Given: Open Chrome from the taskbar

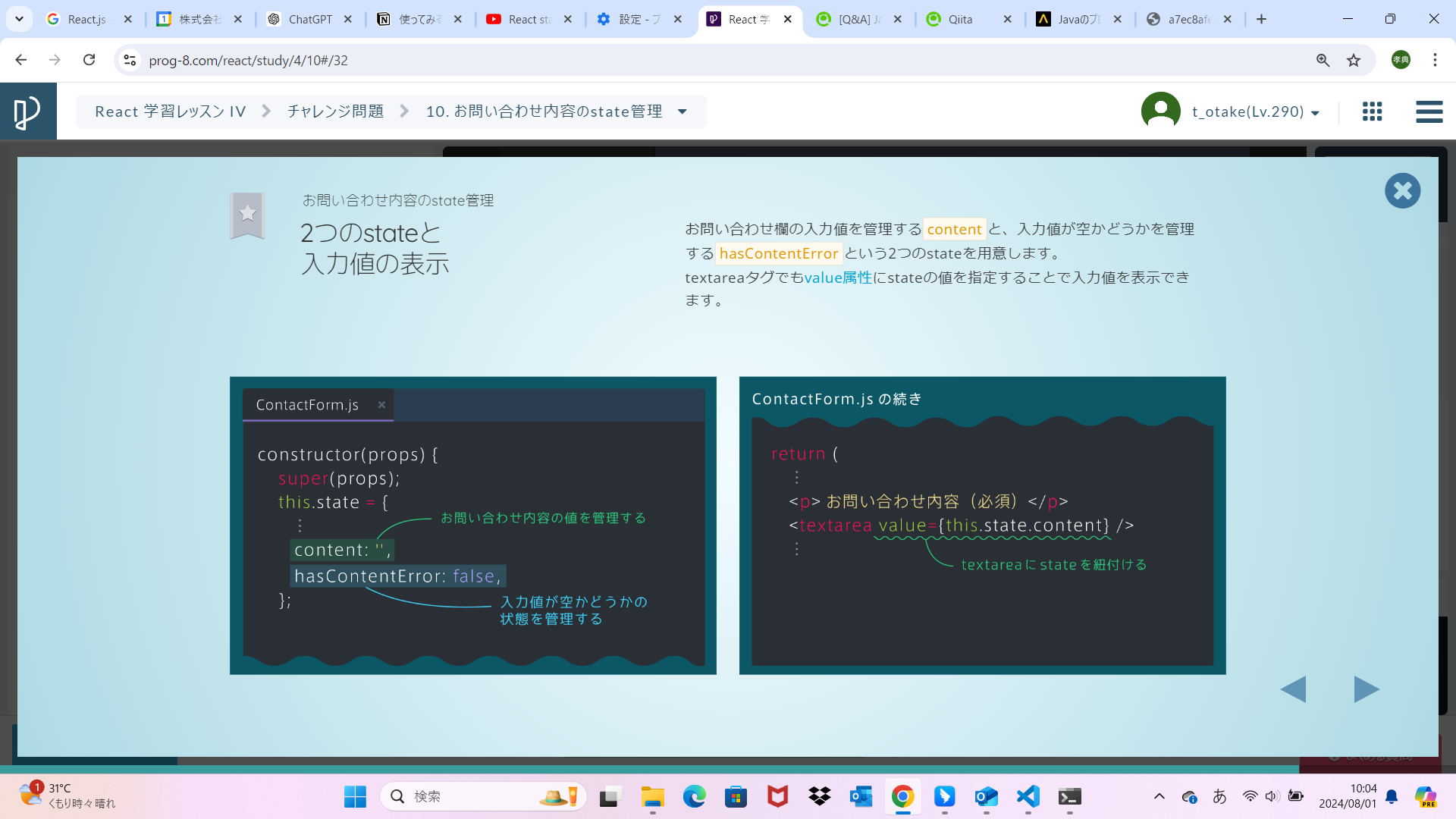Looking at the screenshot, I should tap(902, 796).
